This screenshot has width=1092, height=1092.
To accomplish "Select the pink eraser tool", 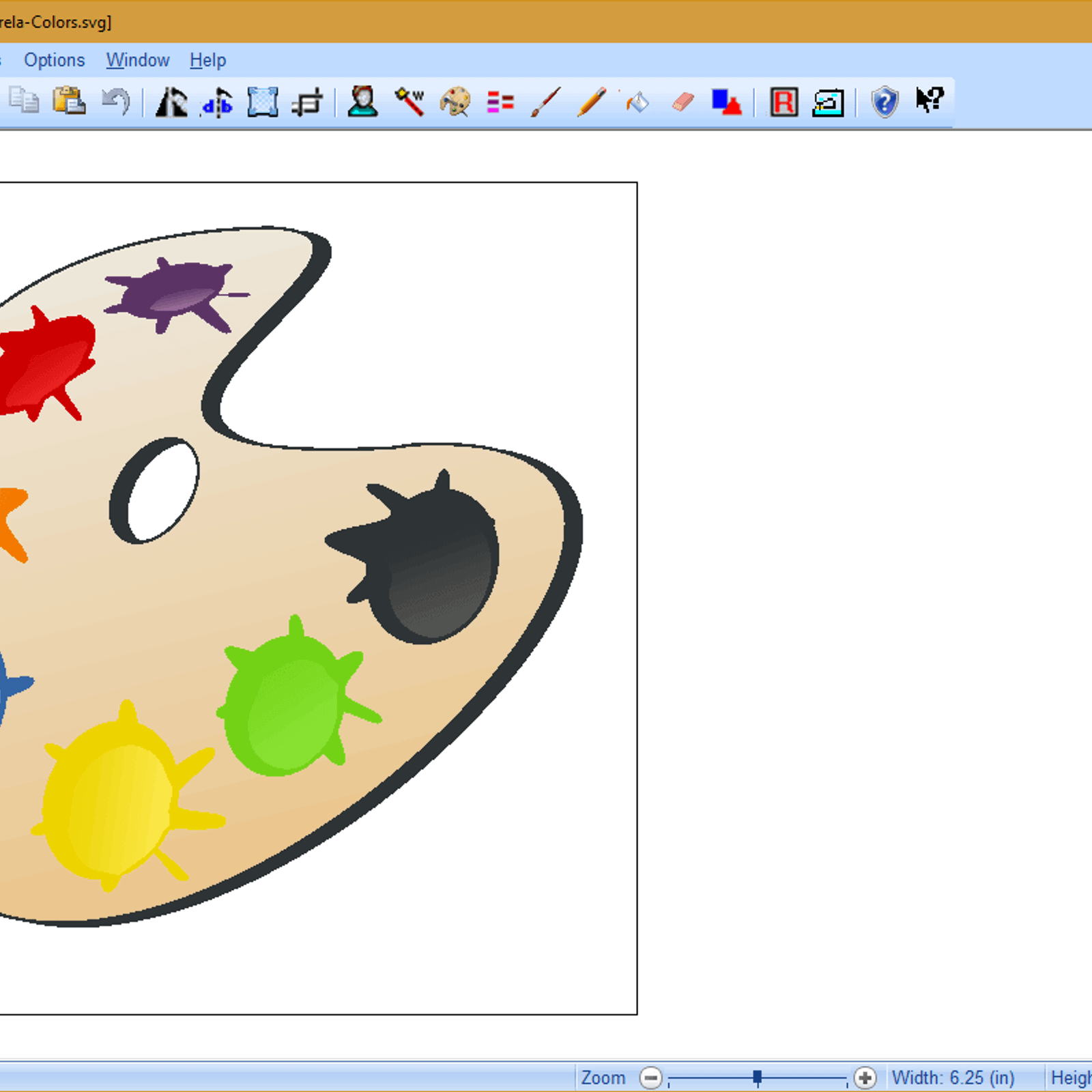I will point(682,102).
